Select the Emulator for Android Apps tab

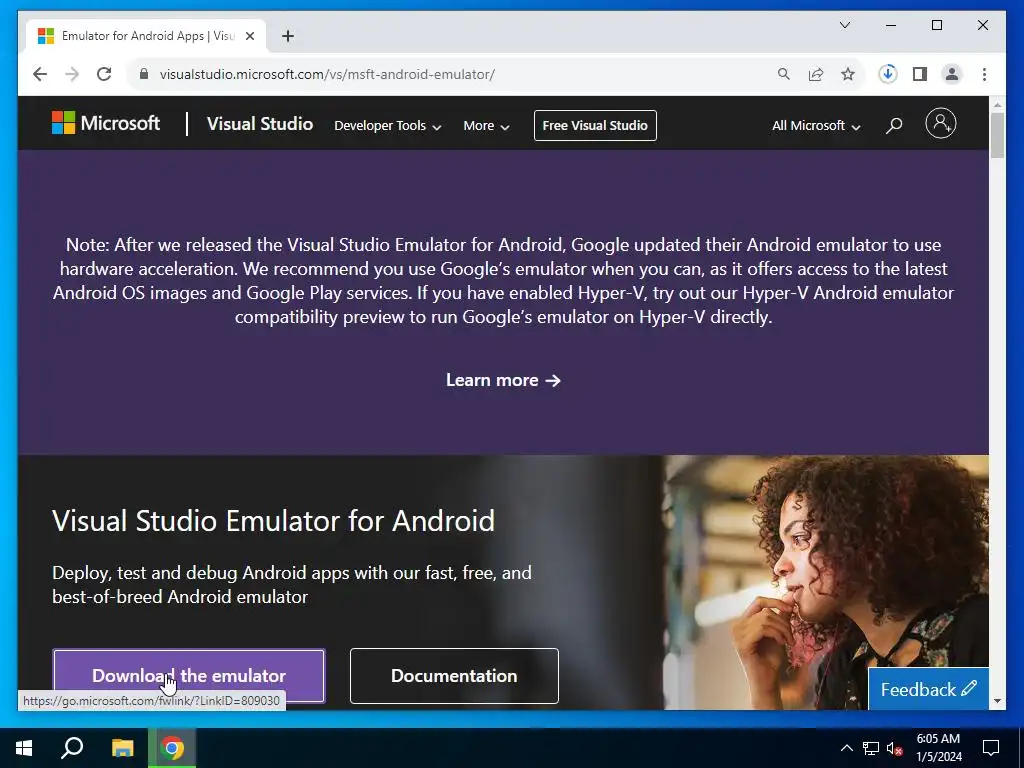point(146,36)
